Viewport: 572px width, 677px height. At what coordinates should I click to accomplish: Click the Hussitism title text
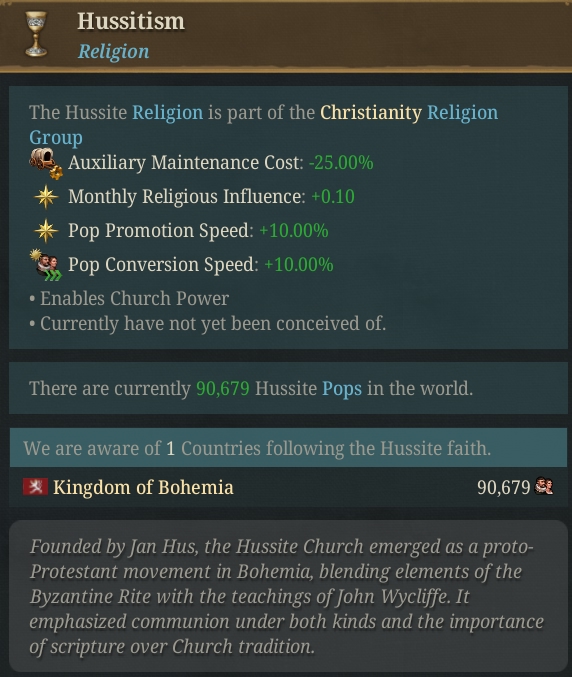tap(131, 22)
